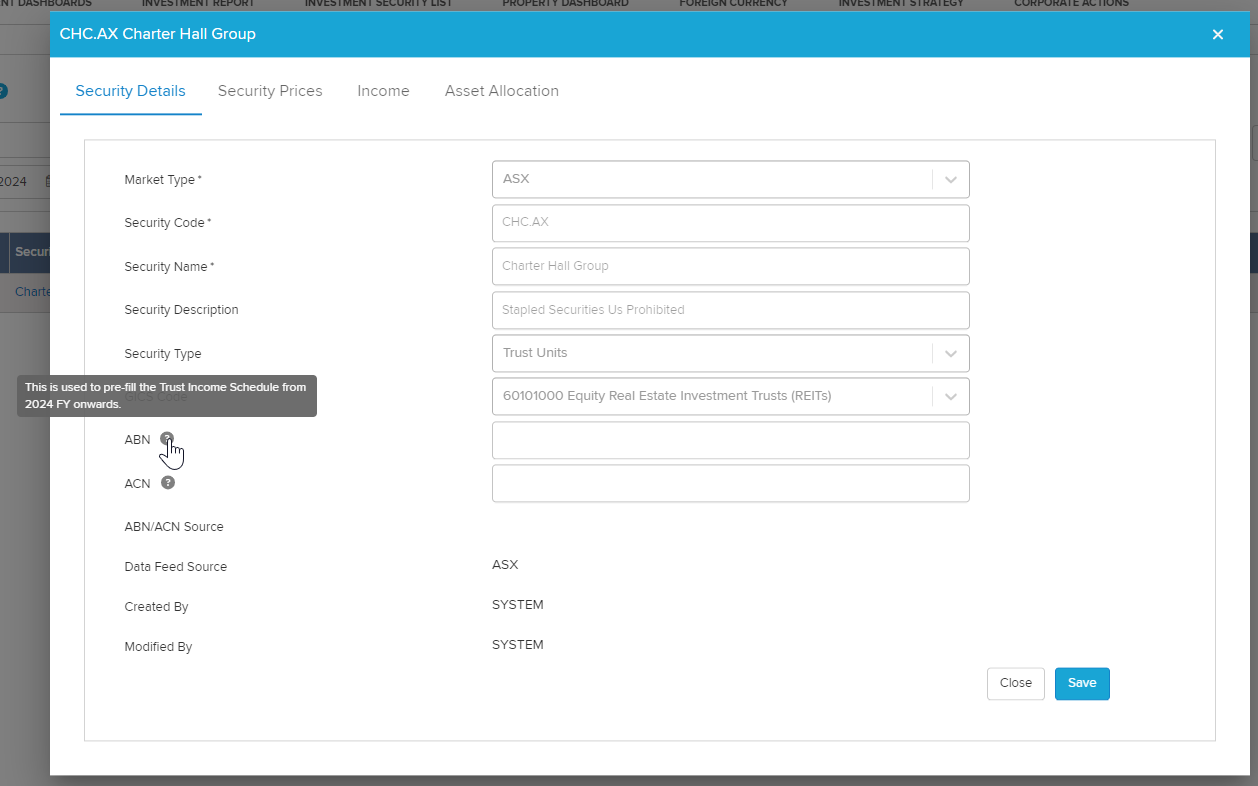
Task: Click the 'SYSTEM' value beside Created By
Action: (x=518, y=605)
